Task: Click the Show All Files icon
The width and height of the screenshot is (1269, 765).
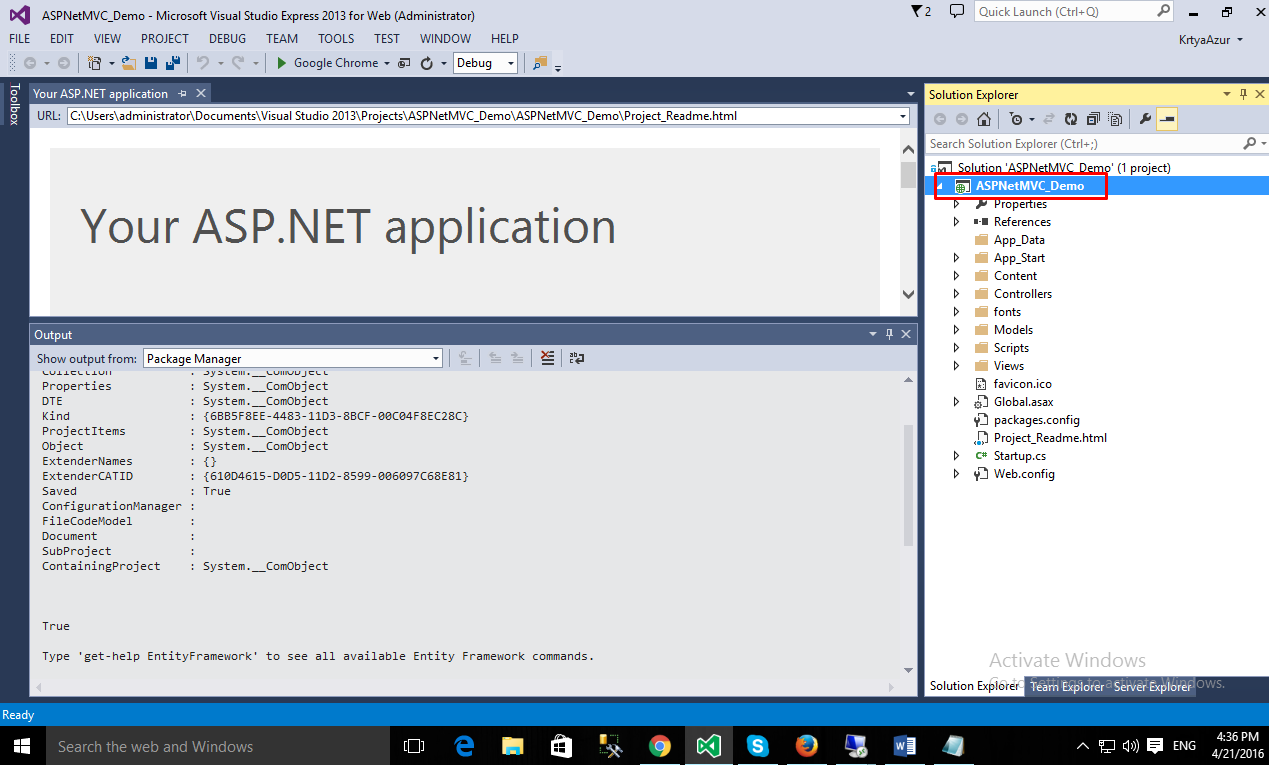Action: click(1114, 119)
